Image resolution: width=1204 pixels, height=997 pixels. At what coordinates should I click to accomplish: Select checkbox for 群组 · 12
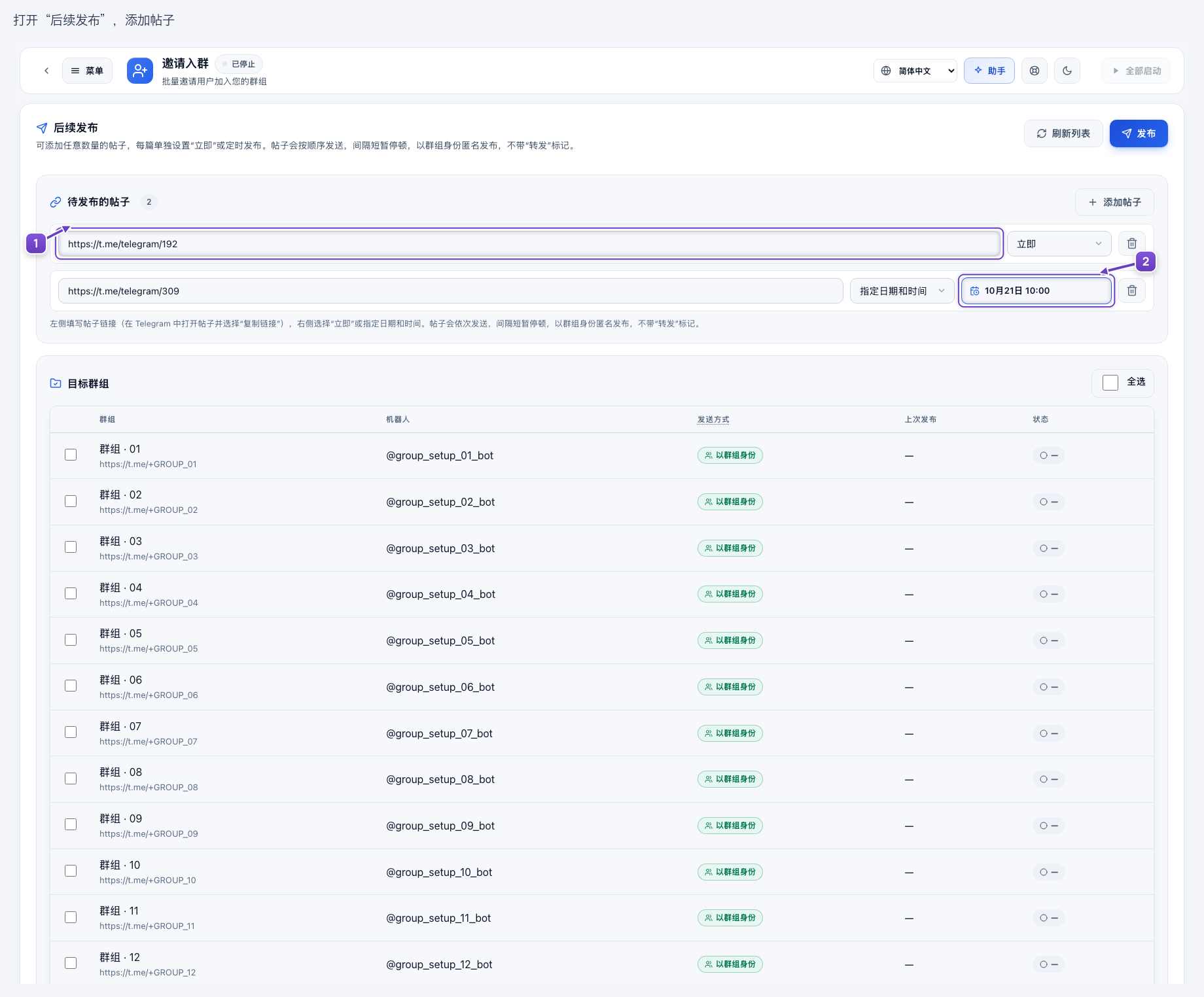pyautogui.click(x=71, y=963)
